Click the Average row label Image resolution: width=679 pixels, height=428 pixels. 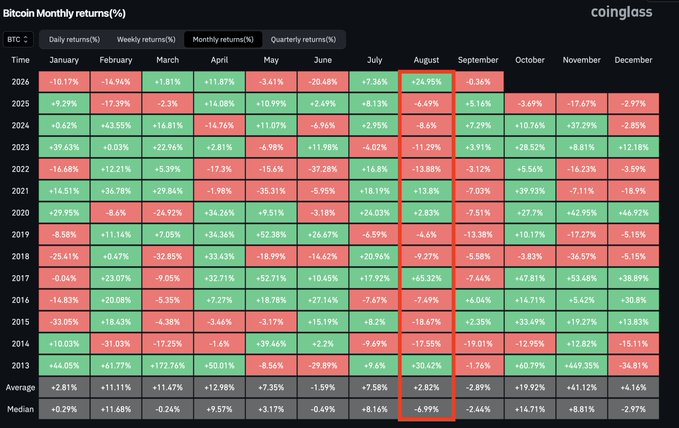point(20,387)
